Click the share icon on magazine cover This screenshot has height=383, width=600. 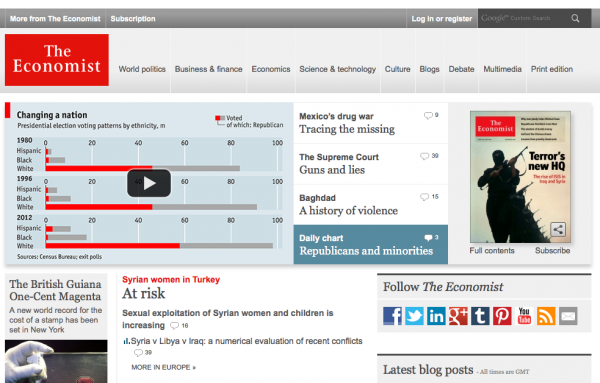(x=558, y=230)
